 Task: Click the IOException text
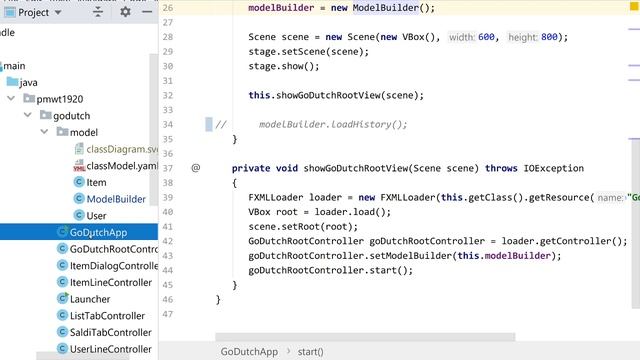553,168
